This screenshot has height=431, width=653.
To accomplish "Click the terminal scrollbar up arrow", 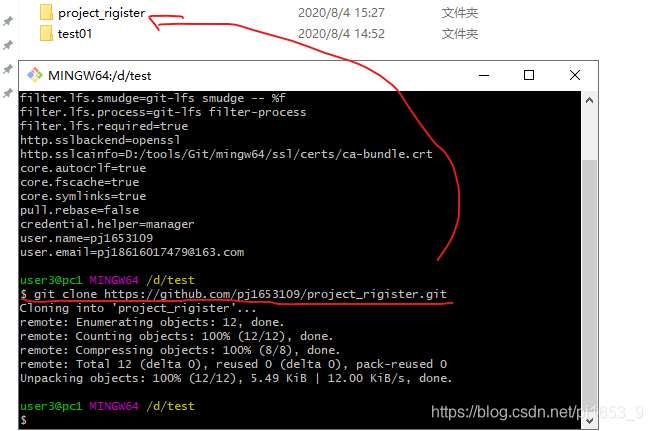I will tap(589, 100).
